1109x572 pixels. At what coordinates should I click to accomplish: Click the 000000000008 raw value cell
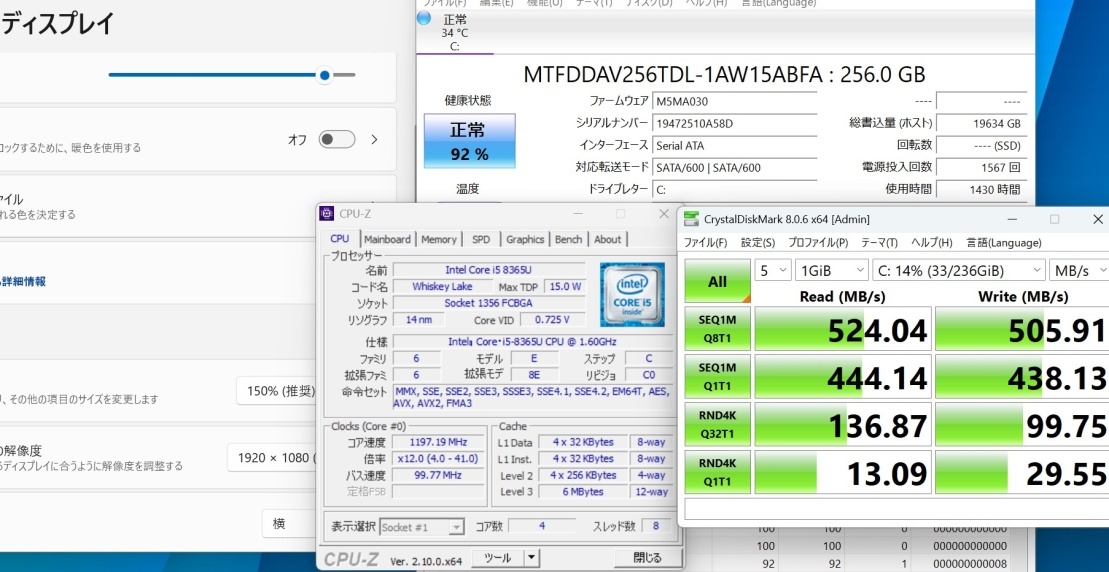point(970,564)
